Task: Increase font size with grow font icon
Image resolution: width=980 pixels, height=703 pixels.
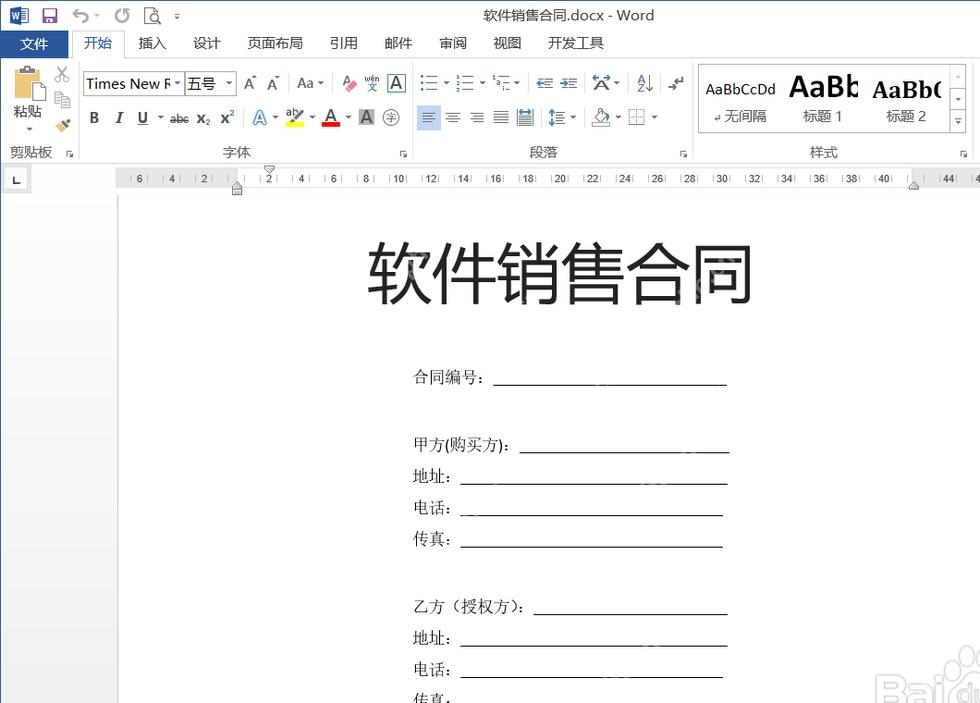Action: 250,83
